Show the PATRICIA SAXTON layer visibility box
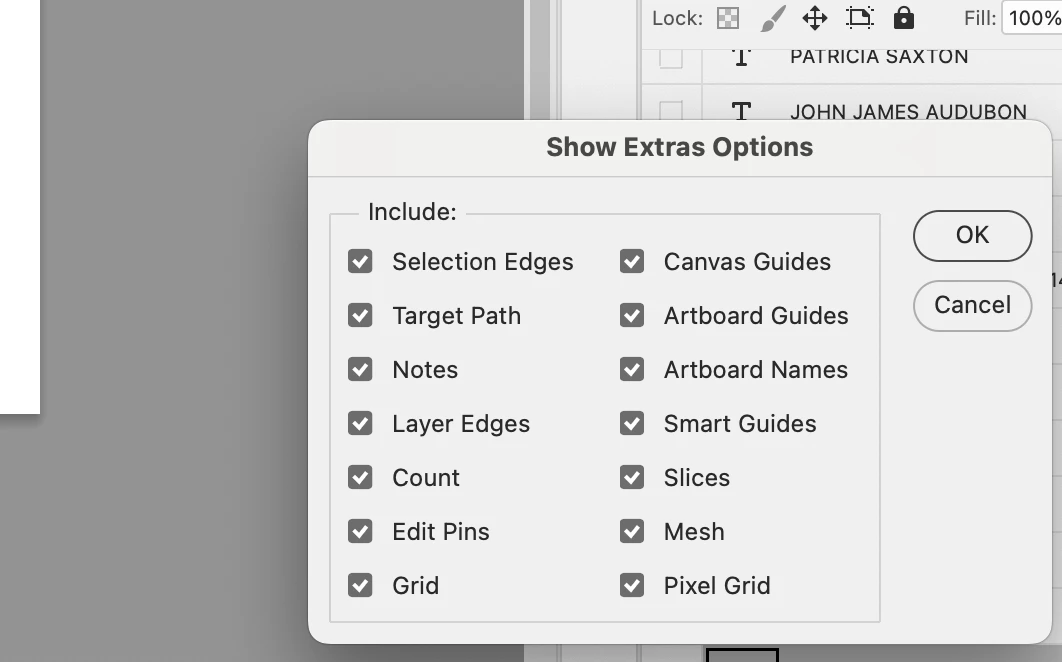The width and height of the screenshot is (1062, 662). pyautogui.click(x=671, y=58)
